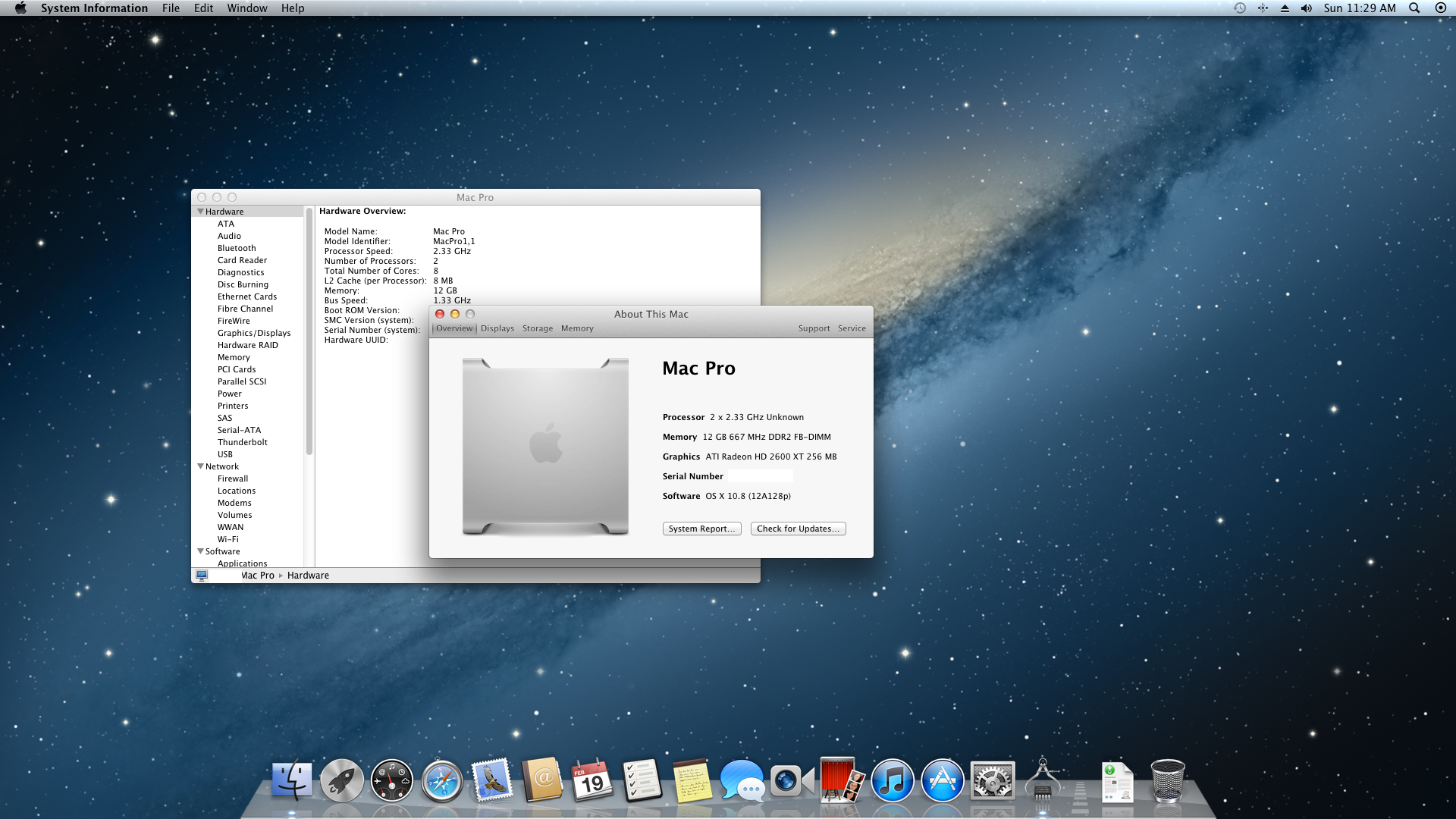
Task: Switch to the Storage tab
Action: coord(537,328)
